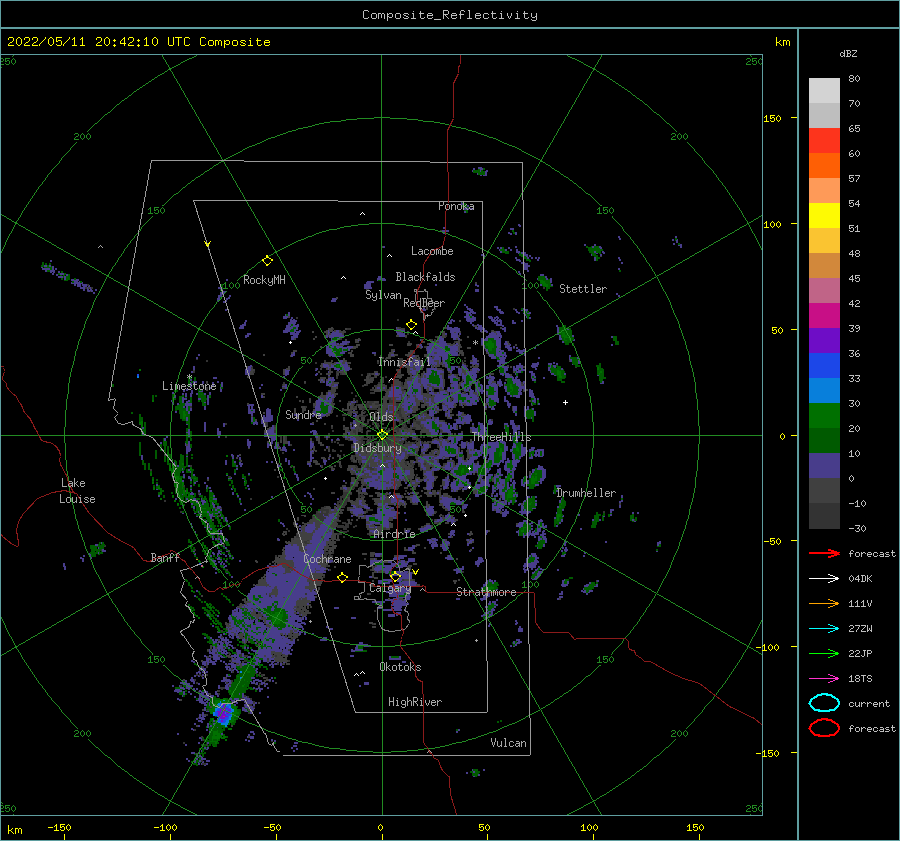900x841 pixels.
Task: Click the ThreeHills label
Action: 502,437
